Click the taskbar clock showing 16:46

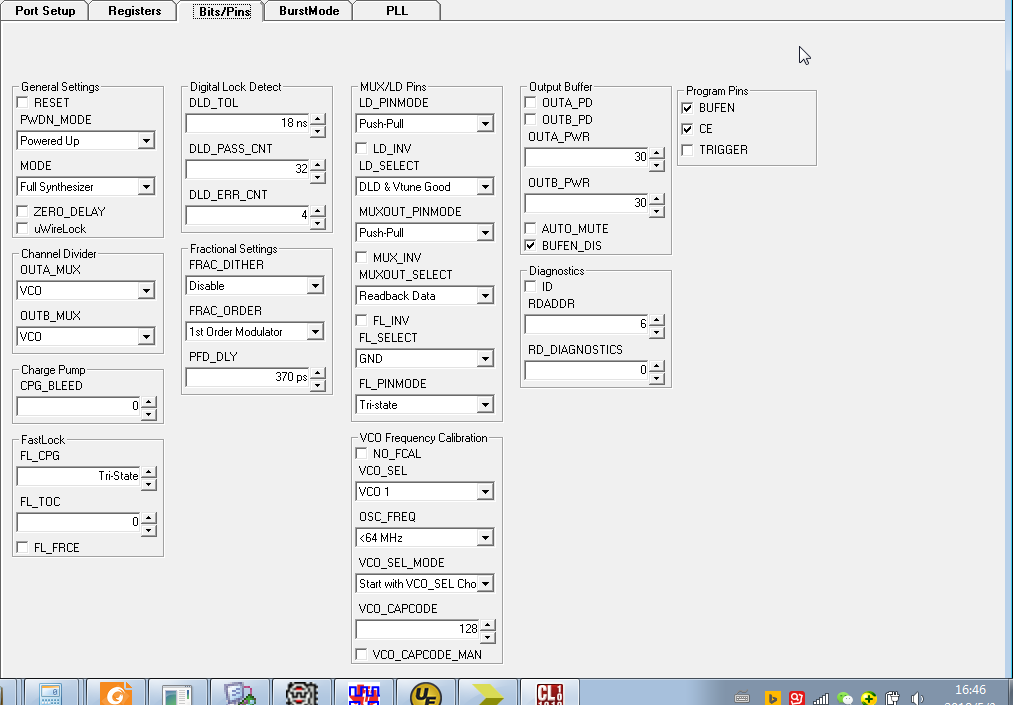click(x=970, y=690)
